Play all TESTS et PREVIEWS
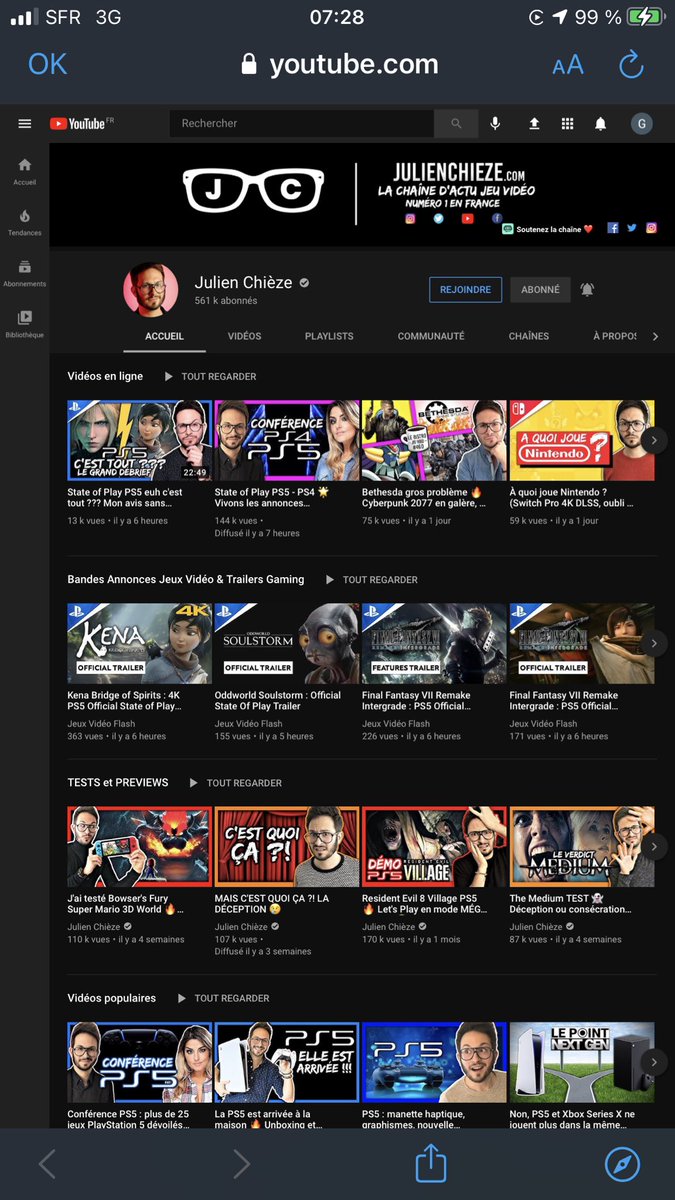The height and width of the screenshot is (1200, 675). click(x=235, y=783)
